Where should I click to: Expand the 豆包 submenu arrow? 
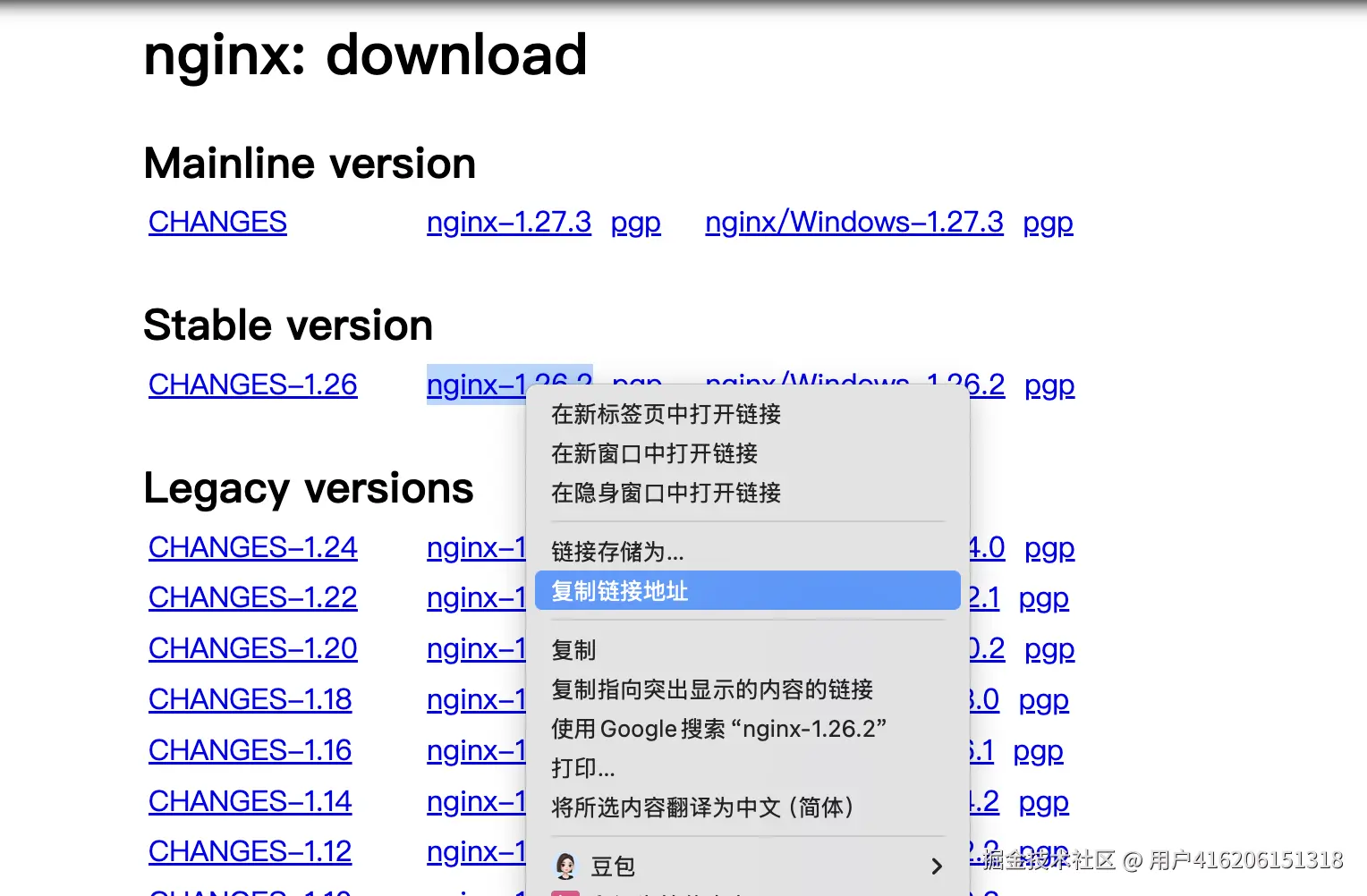coord(937,866)
